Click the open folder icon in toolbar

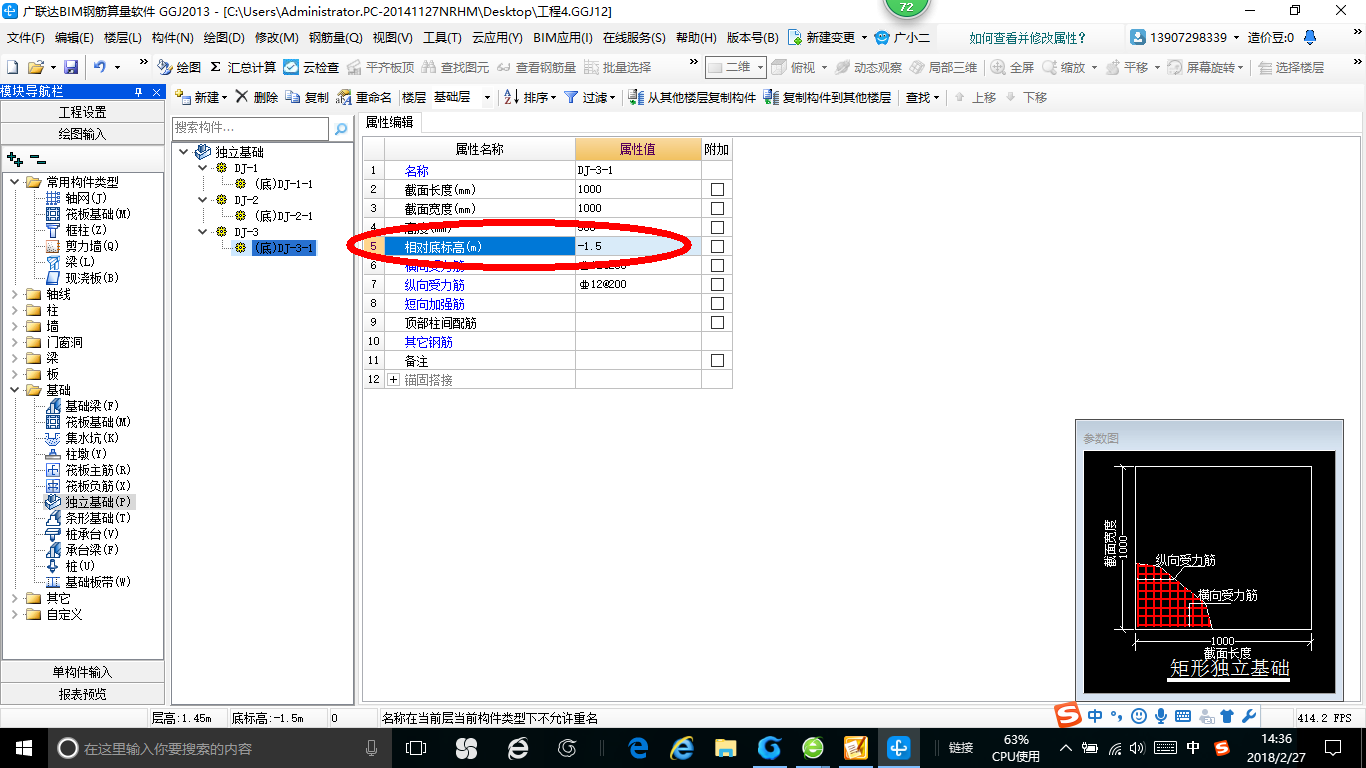35,67
